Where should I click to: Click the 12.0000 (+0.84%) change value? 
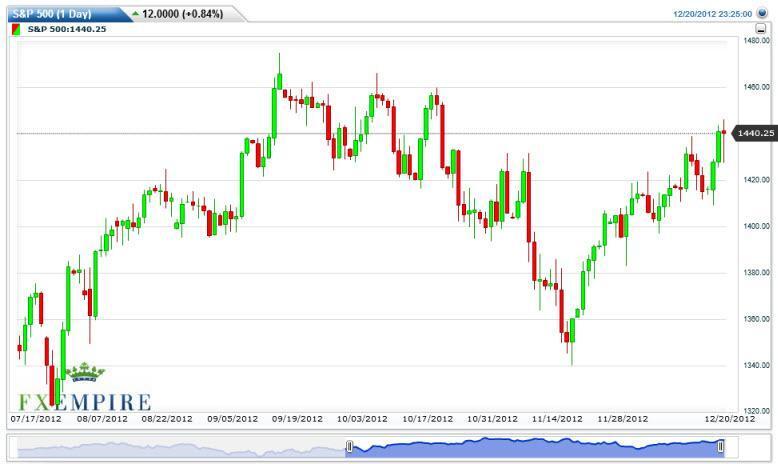click(x=183, y=14)
